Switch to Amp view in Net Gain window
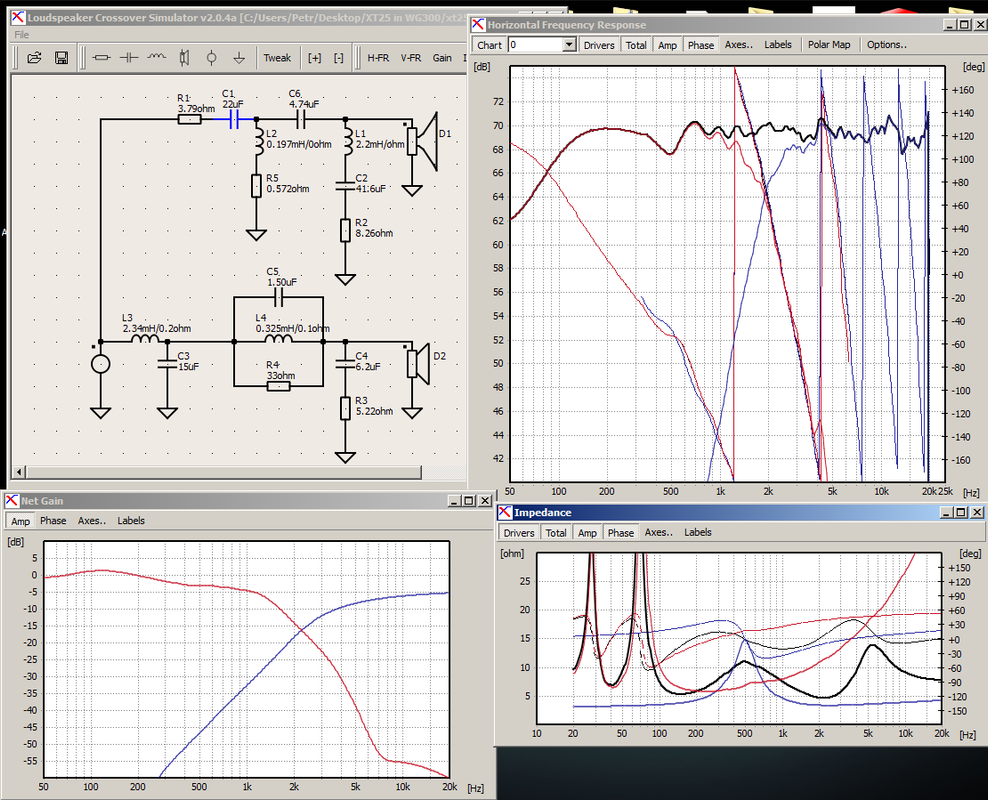 pyautogui.click(x=20, y=521)
